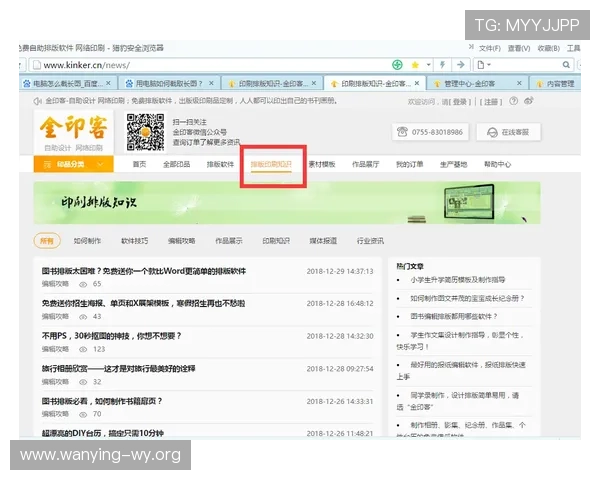Viewport: 600px width, 480px height.
Task: Click the Weibo icon in top bar
Action: [x=529, y=101]
